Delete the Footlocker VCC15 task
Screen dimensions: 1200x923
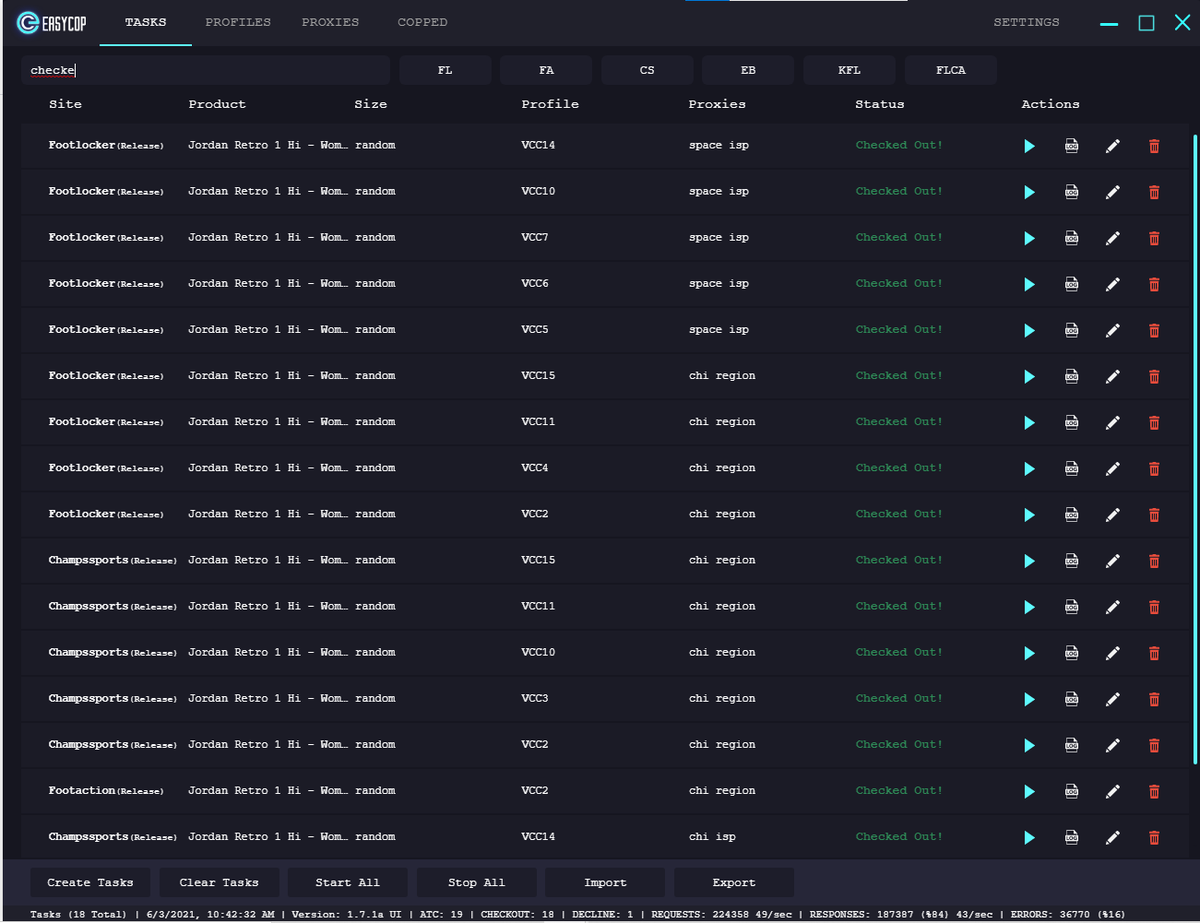[x=1154, y=377]
